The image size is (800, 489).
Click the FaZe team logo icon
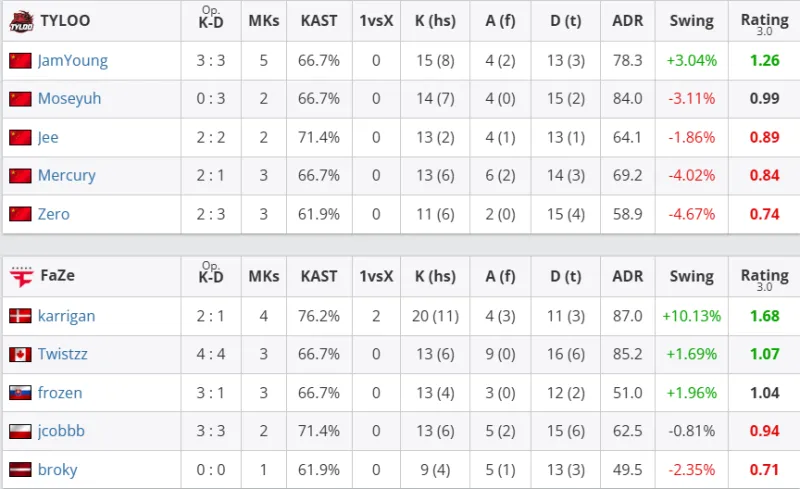tap(21, 277)
